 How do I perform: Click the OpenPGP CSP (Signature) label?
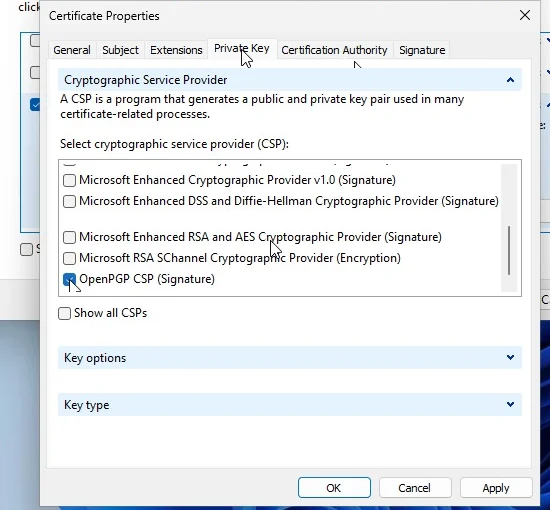[x=147, y=279]
